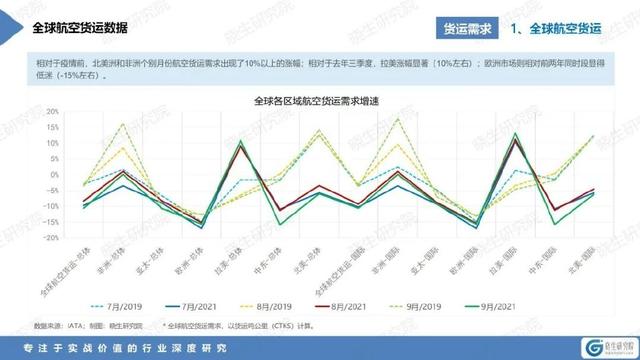640x360 pixels.
Task: Click the section heading 1、全球航空货运
Action: tap(556, 29)
